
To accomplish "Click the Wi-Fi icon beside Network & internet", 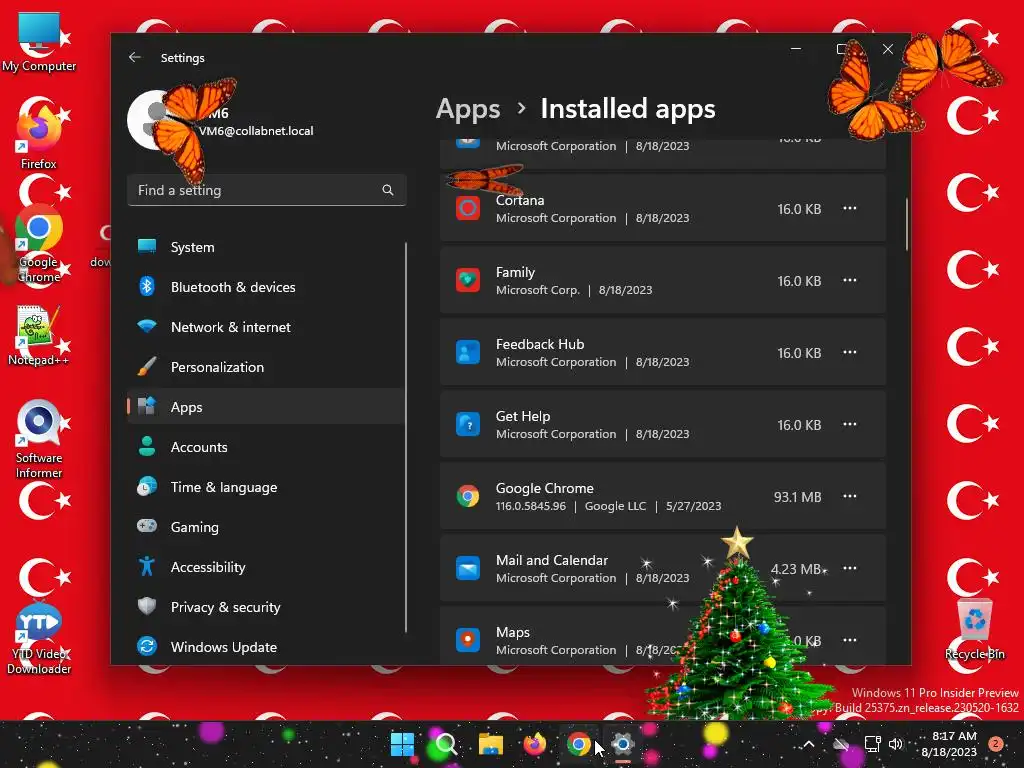I will point(147,326).
